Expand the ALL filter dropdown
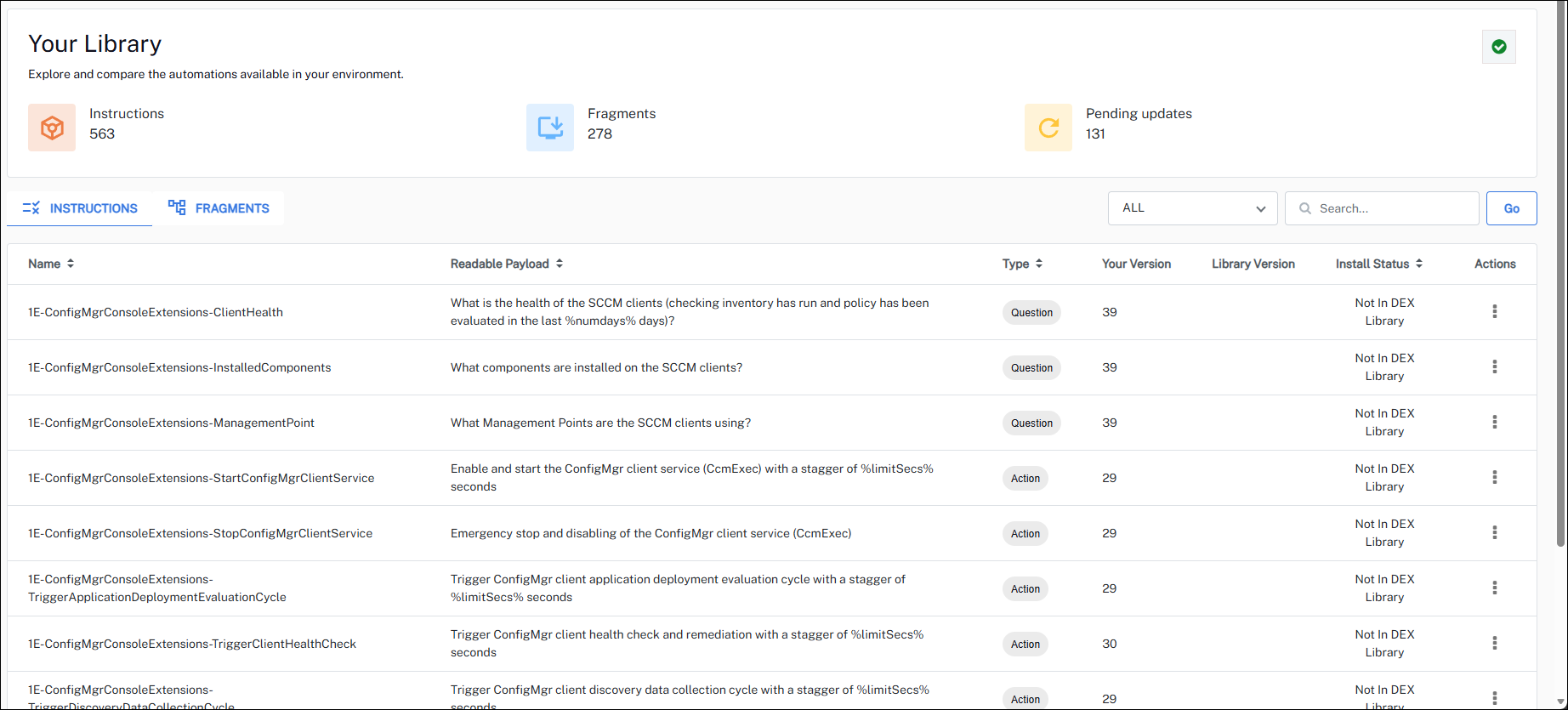The image size is (1568, 710). pyautogui.click(x=1192, y=208)
